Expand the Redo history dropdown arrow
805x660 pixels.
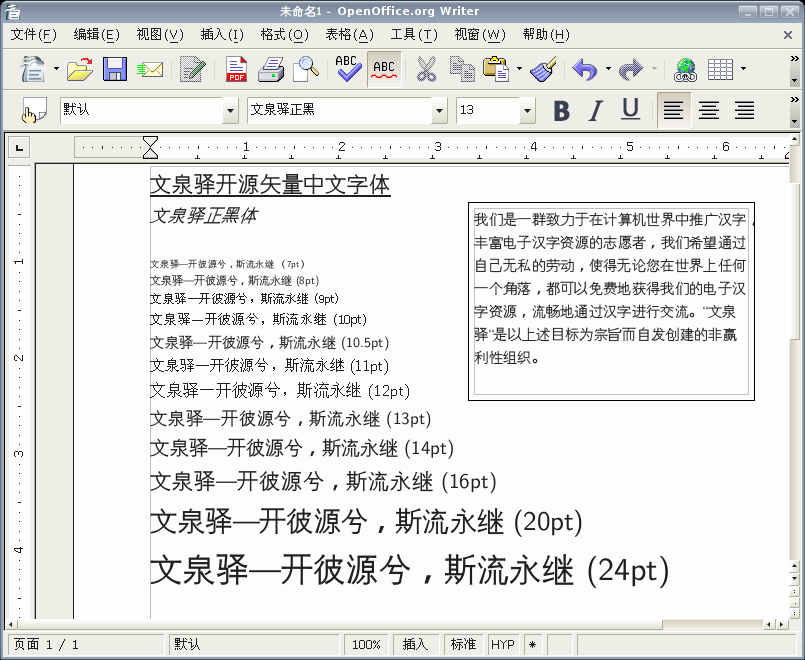[654, 68]
